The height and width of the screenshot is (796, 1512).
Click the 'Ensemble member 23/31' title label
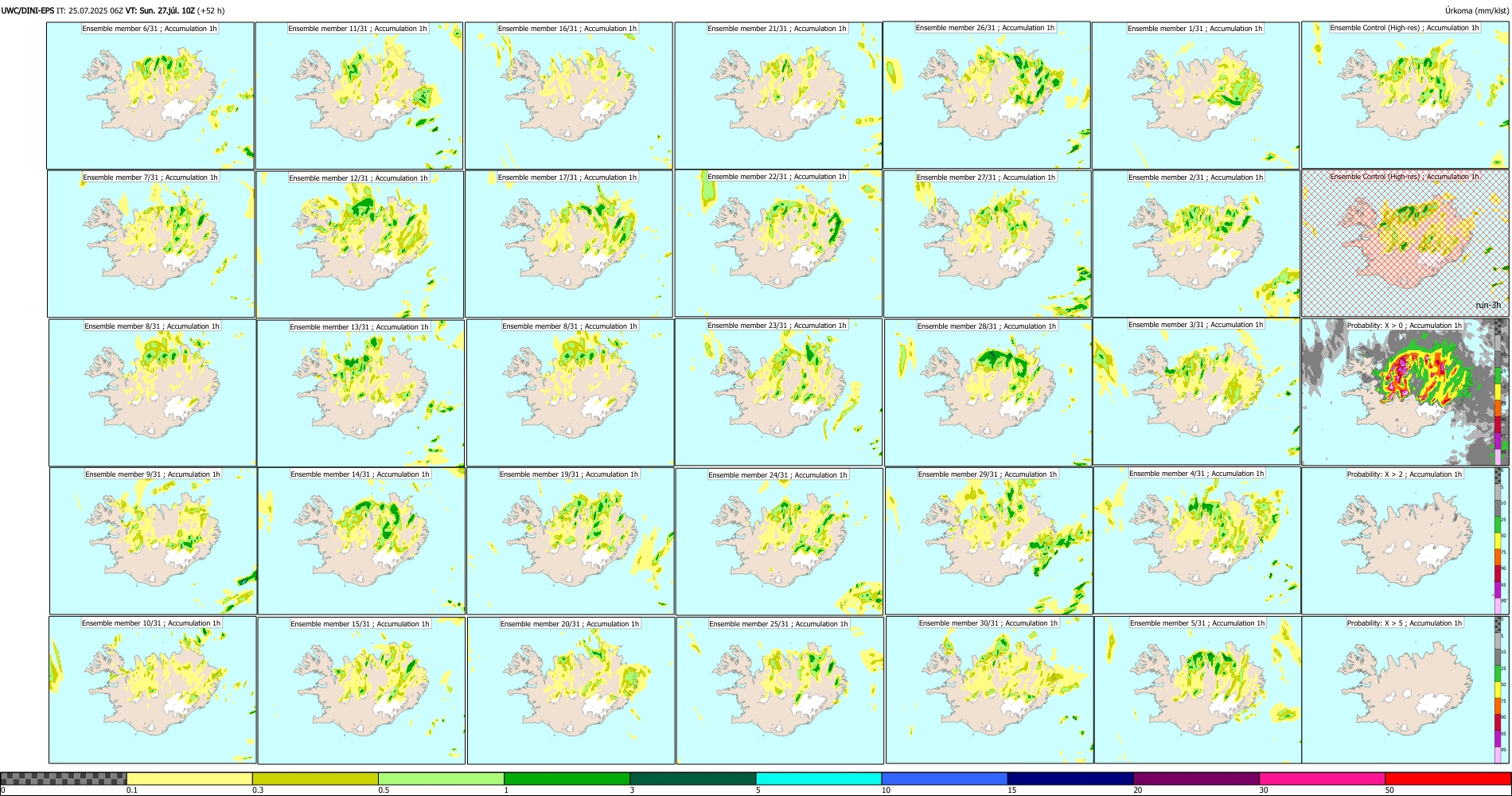click(777, 326)
